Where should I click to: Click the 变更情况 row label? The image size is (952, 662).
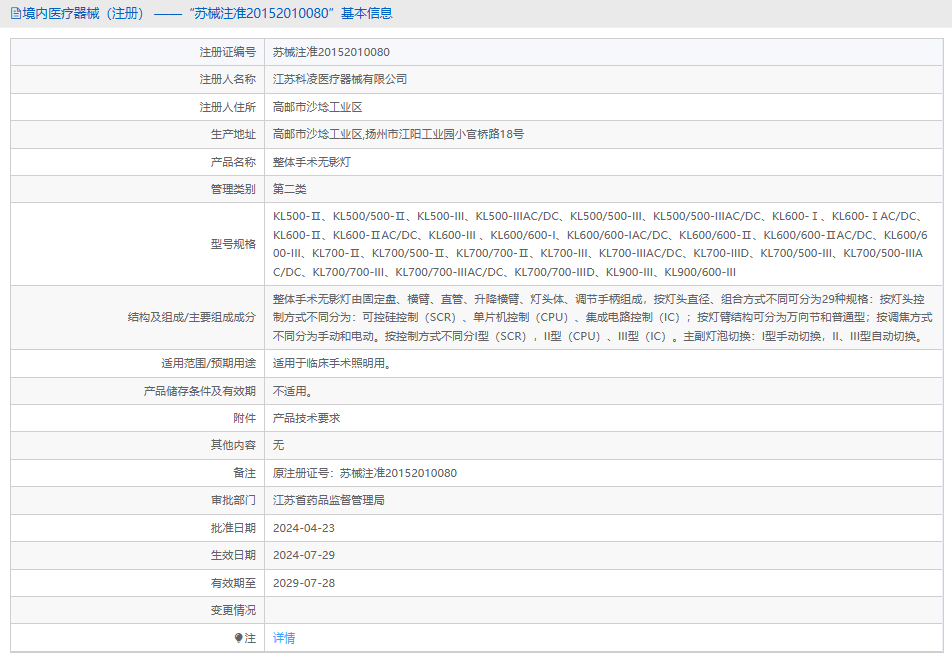232,610
